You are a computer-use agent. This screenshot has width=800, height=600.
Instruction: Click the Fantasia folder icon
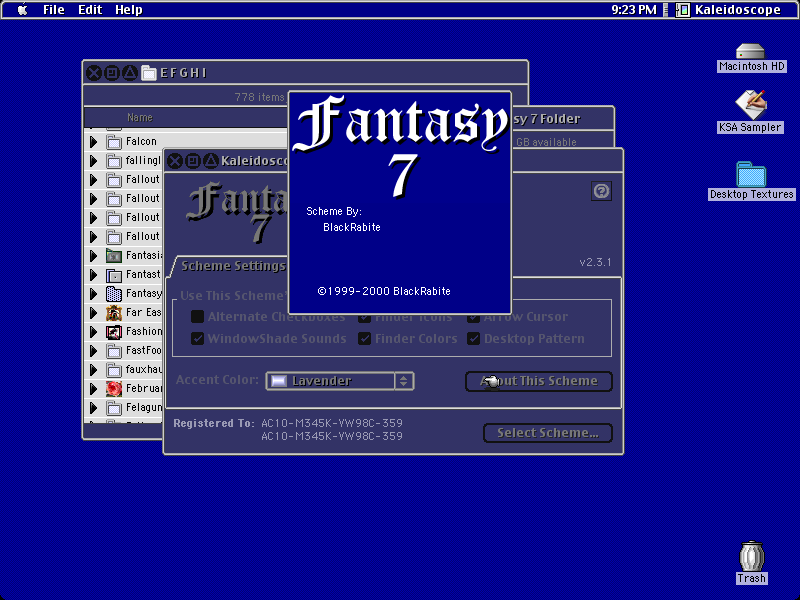click(x=114, y=256)
